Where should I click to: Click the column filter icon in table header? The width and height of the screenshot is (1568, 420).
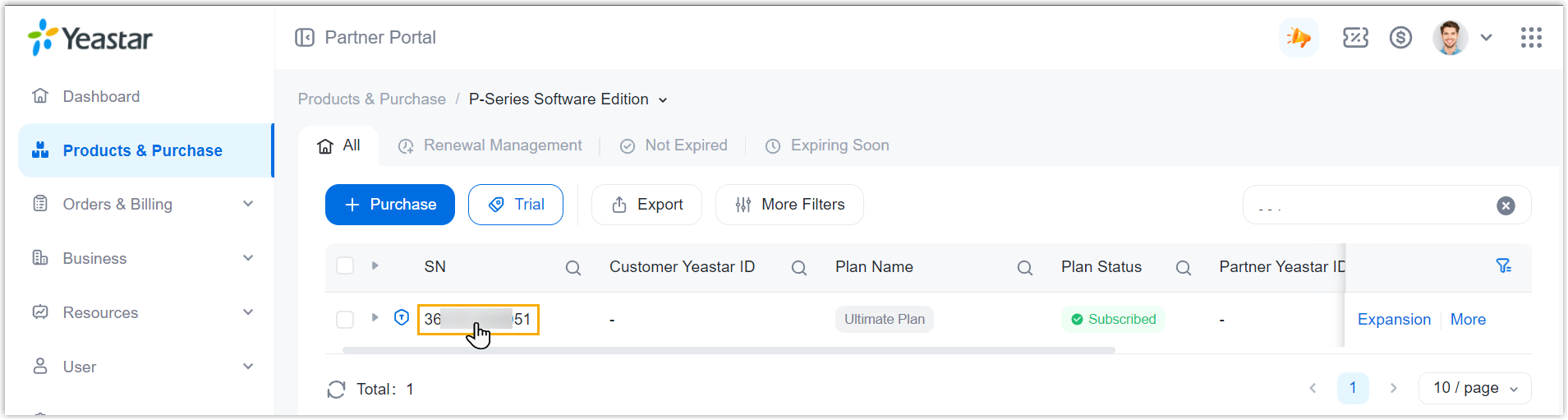coord(1503,266)
